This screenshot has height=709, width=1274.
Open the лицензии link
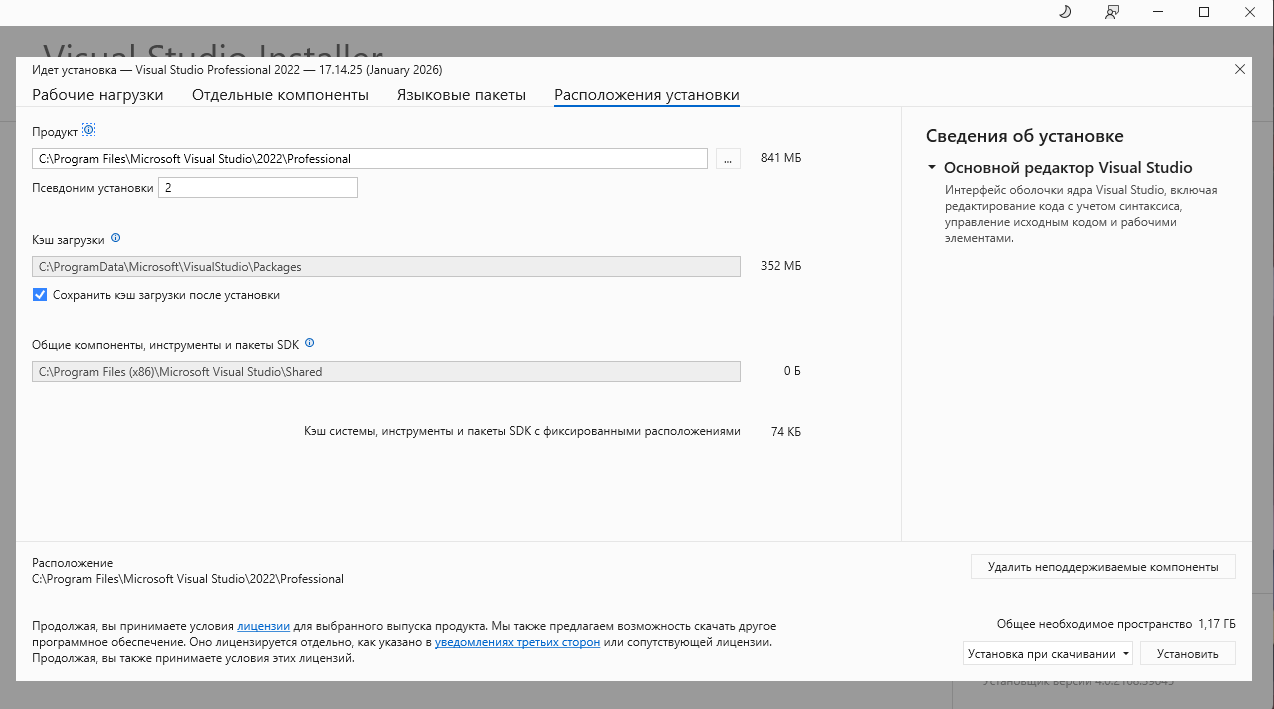(x=263, y=626)
